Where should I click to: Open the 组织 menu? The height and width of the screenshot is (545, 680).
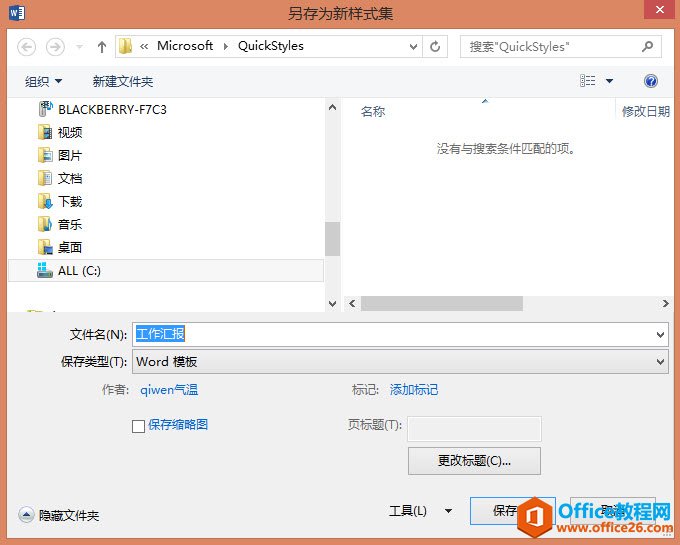tap(43, 81)
